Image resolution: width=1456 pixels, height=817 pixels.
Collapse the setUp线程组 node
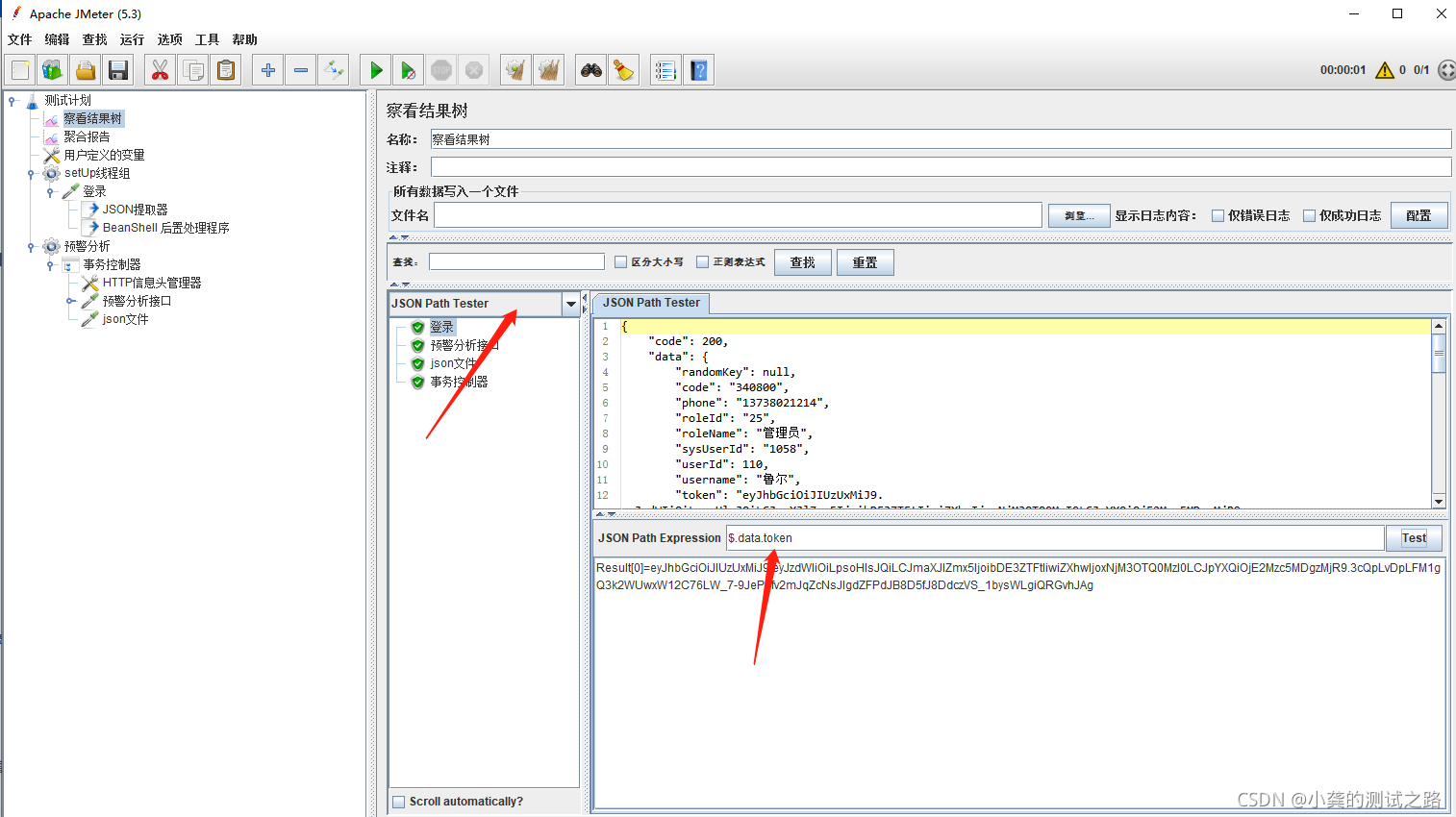click(31, 173)
